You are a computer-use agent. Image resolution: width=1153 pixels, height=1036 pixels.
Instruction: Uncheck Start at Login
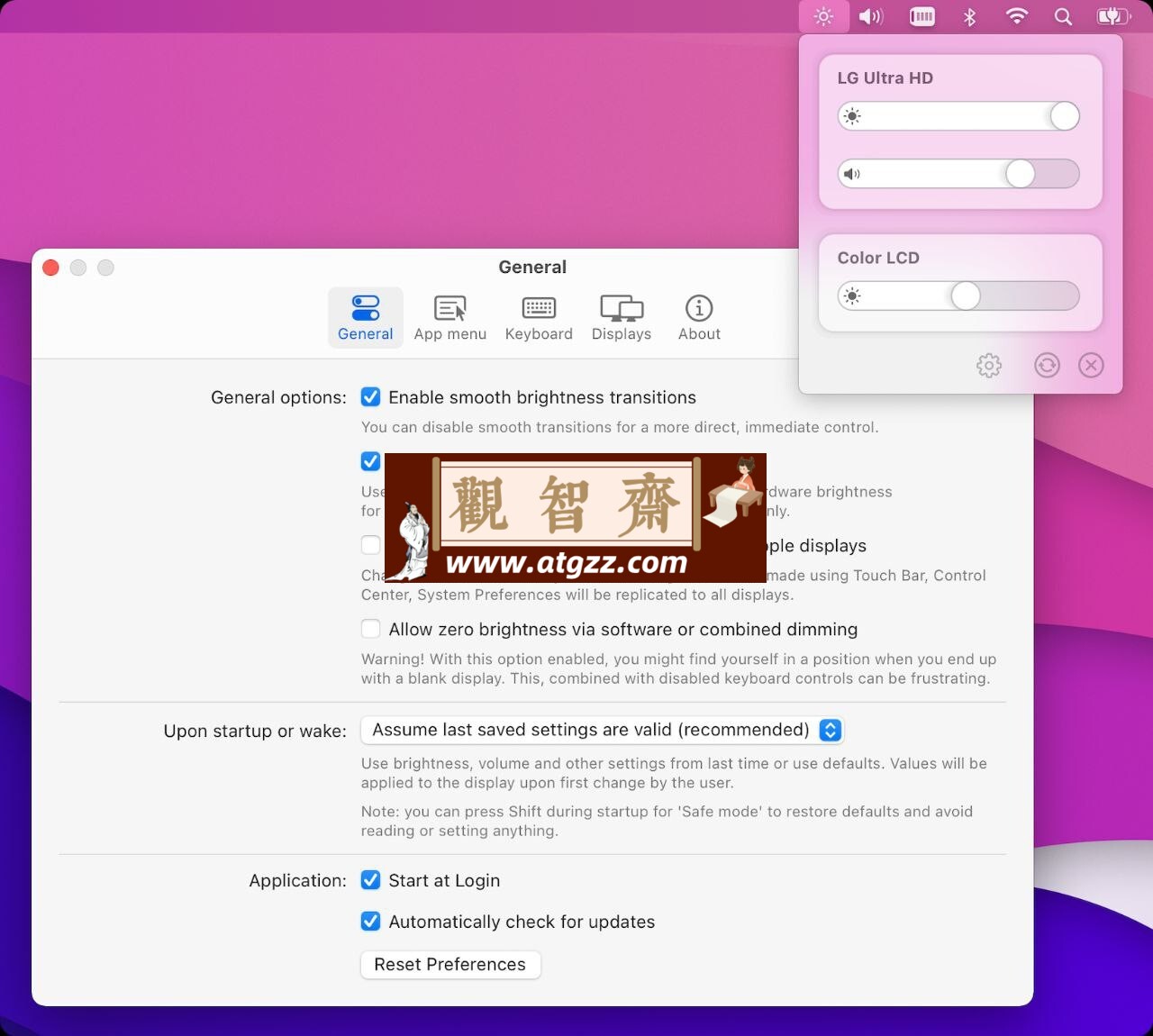(x=370, y=880)
